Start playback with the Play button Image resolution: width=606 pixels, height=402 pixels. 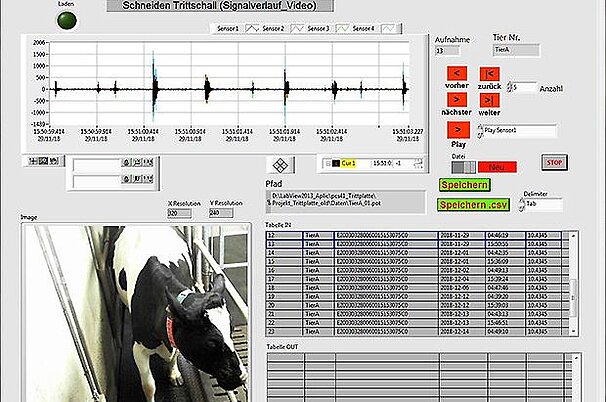click(x=456, y=130)
